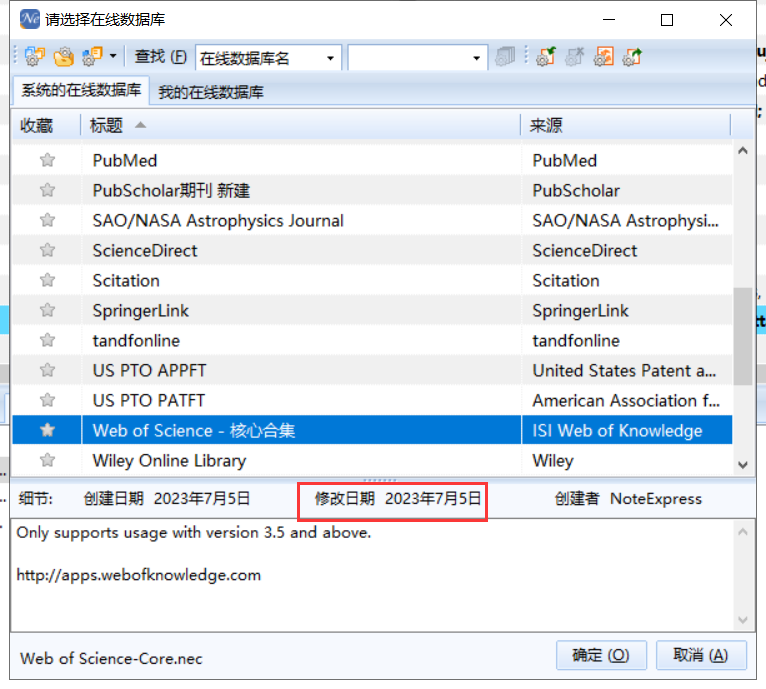
Task: Switch to 我的在线数据库 tab
Action: 211,92
